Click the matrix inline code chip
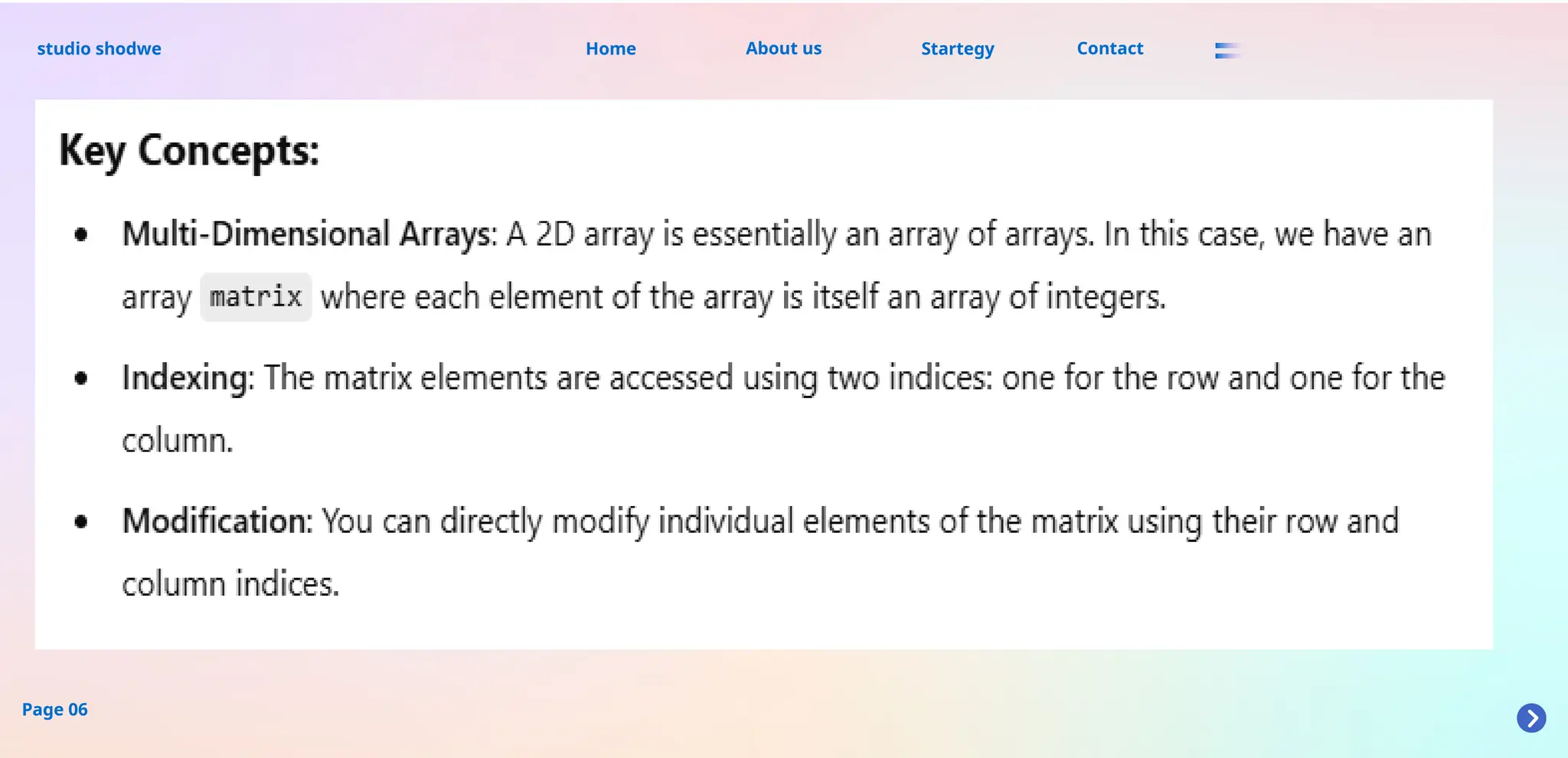This screenshot has width=1568, height=758. (256, 297)
